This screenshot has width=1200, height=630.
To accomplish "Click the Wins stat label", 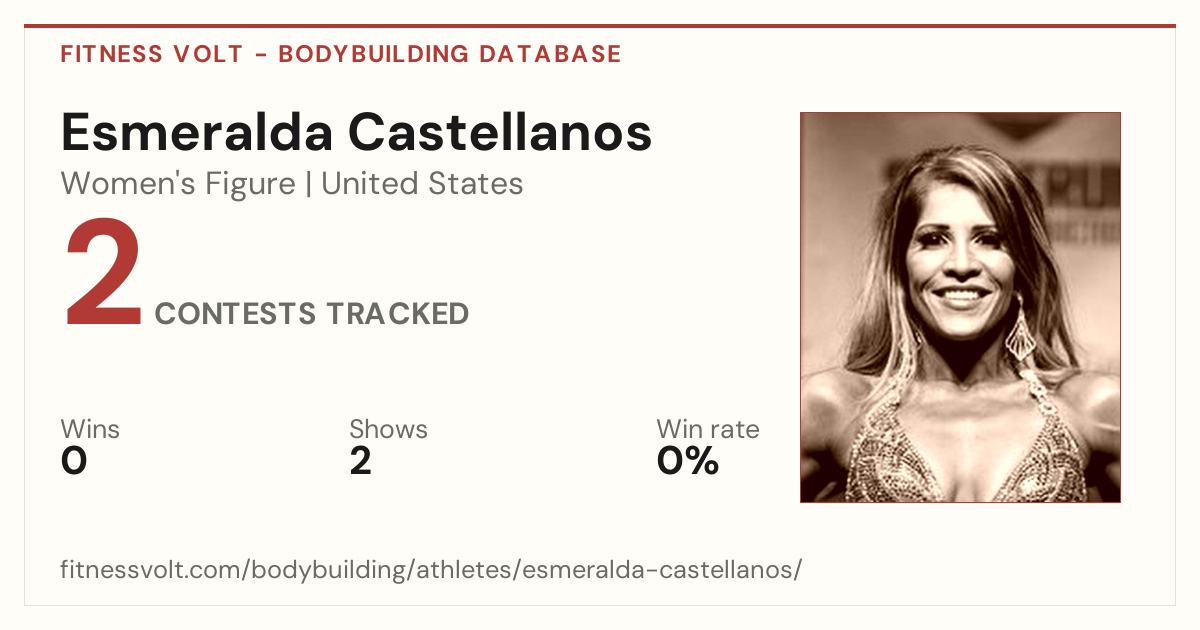I will [90, 429].
